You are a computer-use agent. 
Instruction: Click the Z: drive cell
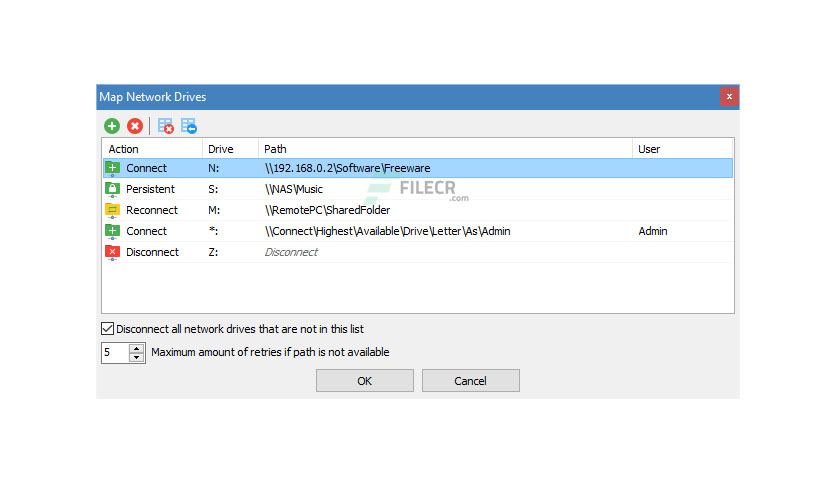tap(213, 253)
